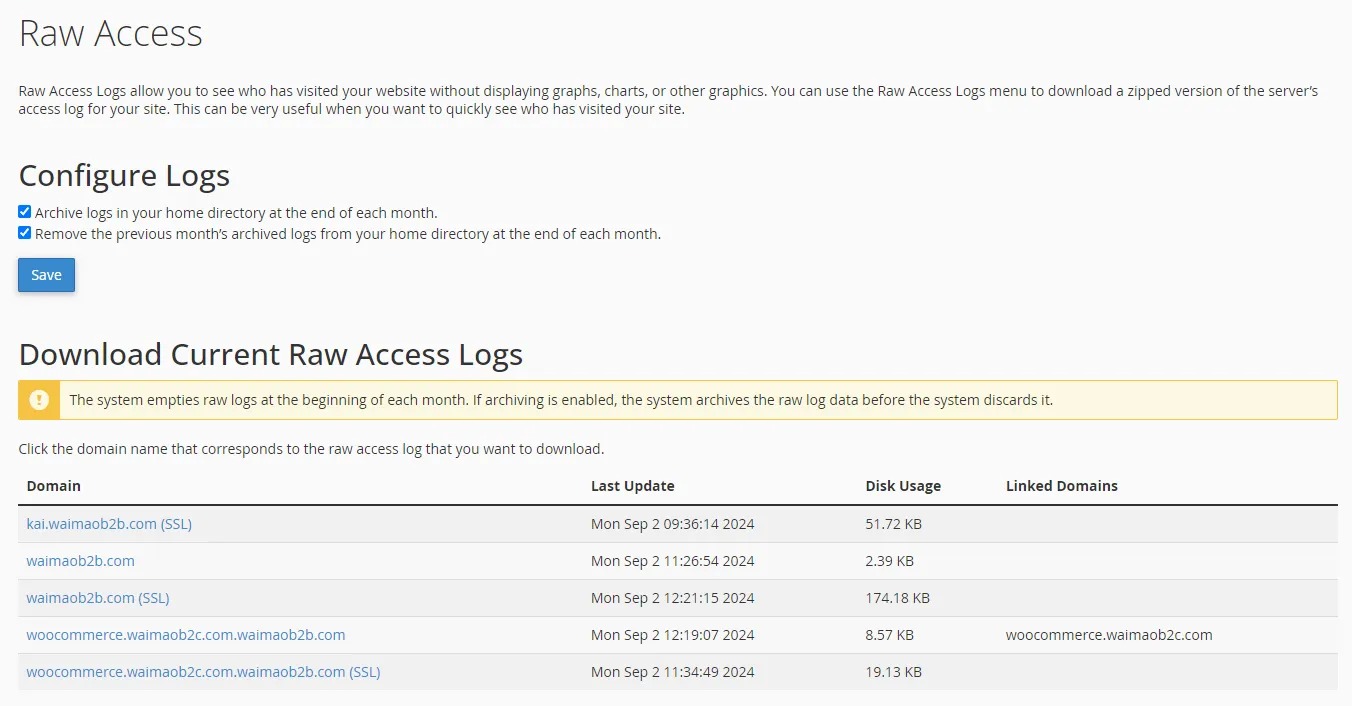This screenshot has width=1352, height=706.
Task: Click woocommerce.waimaob2c.com.waimaob2b.com log link
Action: 186,634
